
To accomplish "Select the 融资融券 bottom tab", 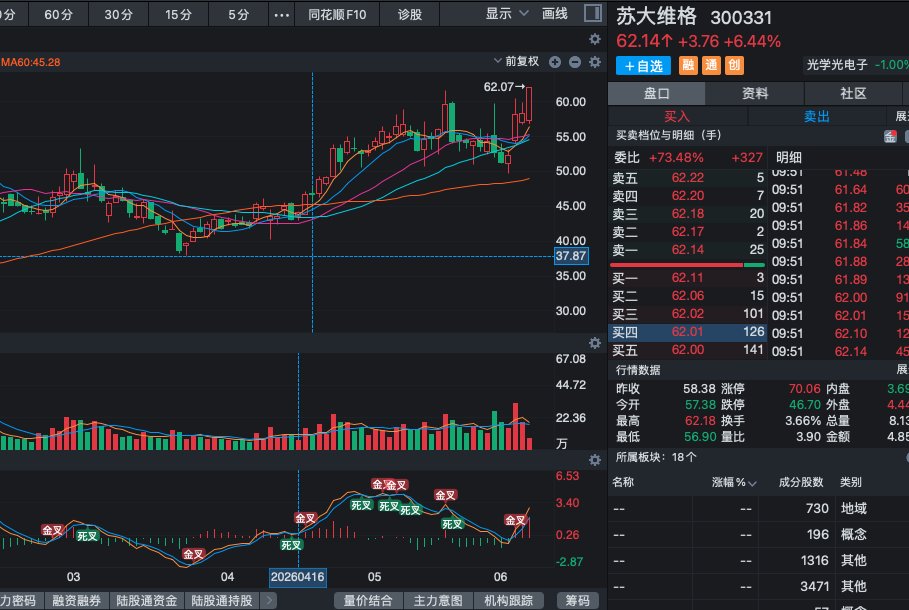I will [x=77, y=600].
